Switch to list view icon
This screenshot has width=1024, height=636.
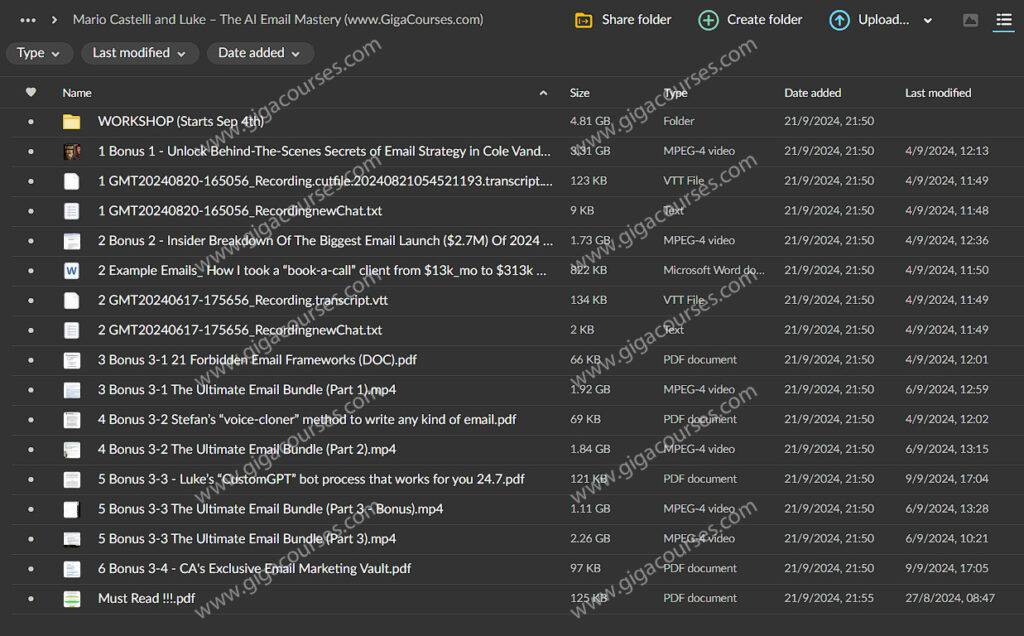1003,20
